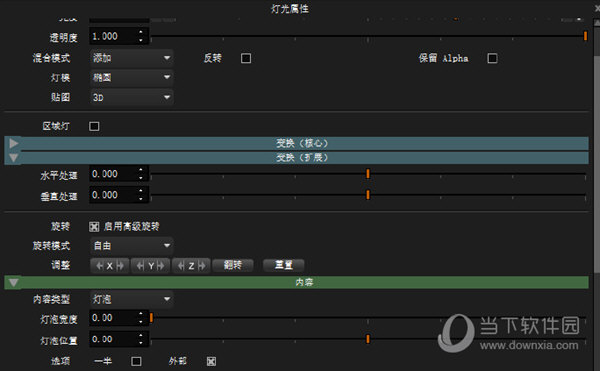Screen dimensions: 600x371
Task: Decrease 透明度 value with down stepper arrow
Action: 141,40
